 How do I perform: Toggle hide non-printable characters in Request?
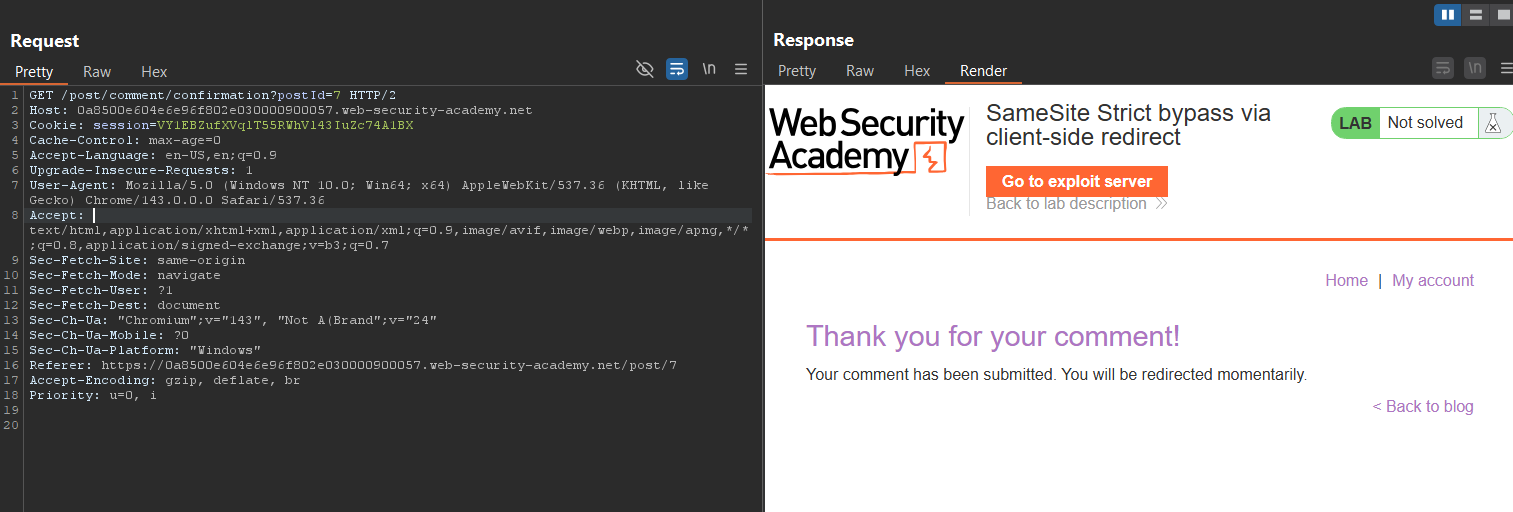pos(645,69)
